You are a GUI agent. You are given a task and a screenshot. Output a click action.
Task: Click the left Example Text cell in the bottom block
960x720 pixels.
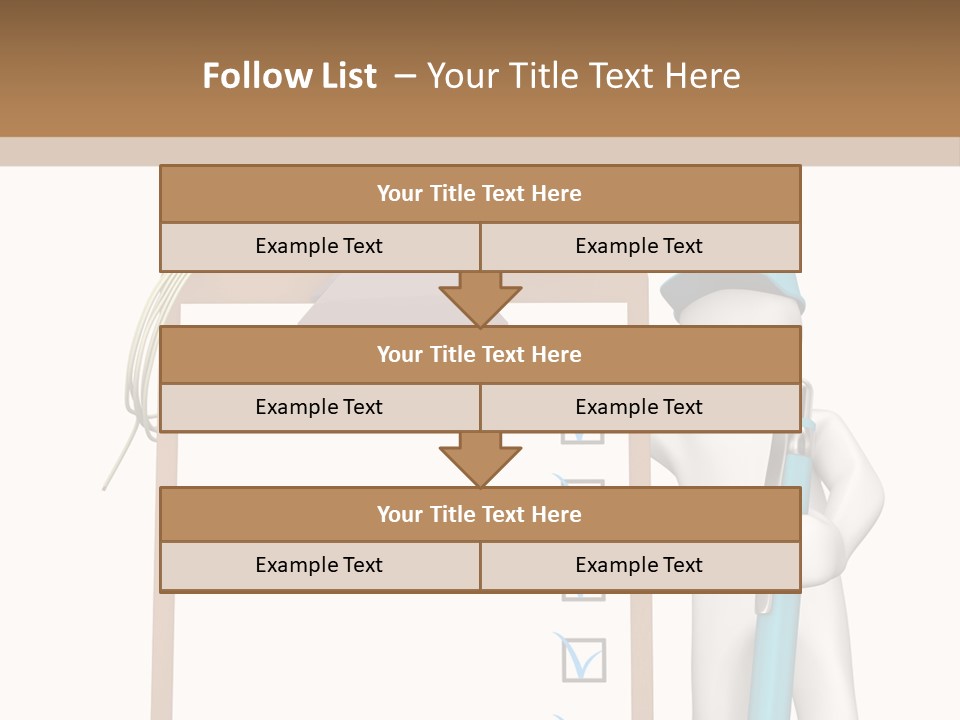point(319,565)
